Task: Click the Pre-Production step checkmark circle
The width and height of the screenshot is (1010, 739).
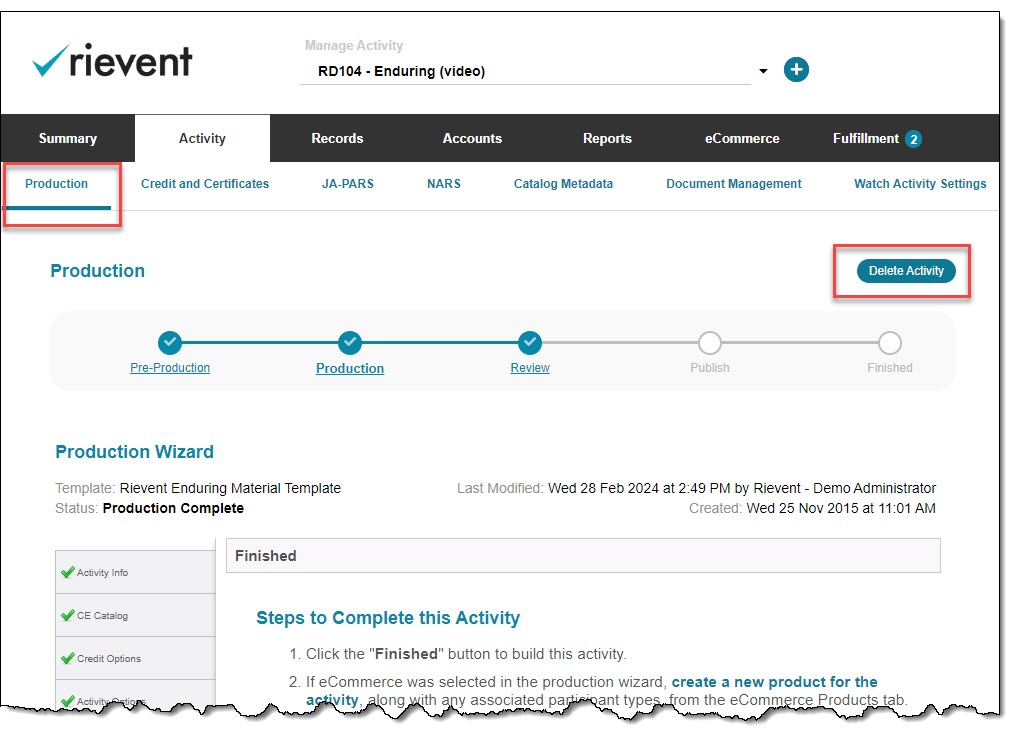Action: (170, 343)
